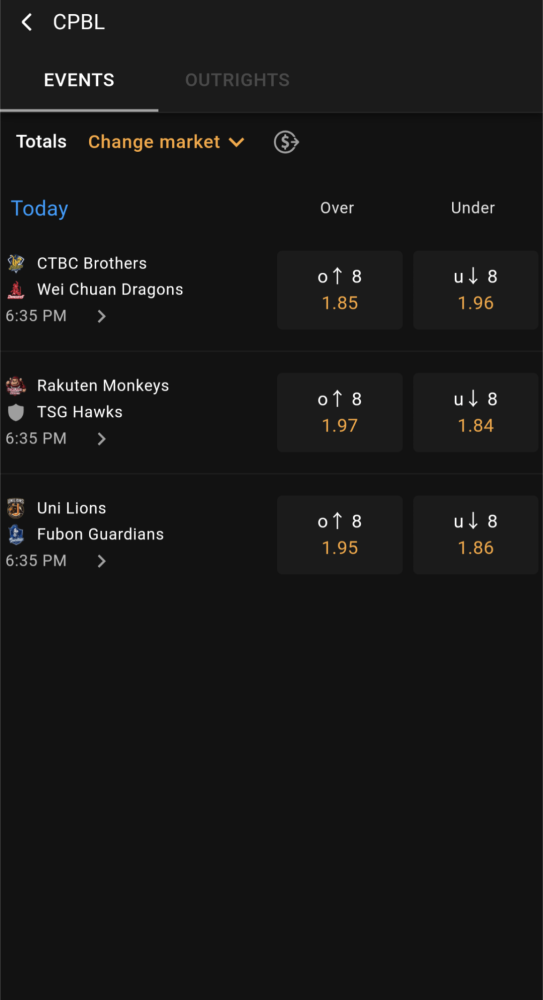Select the Events tab
Screen dimensions: 543x1000
(79, 80)
